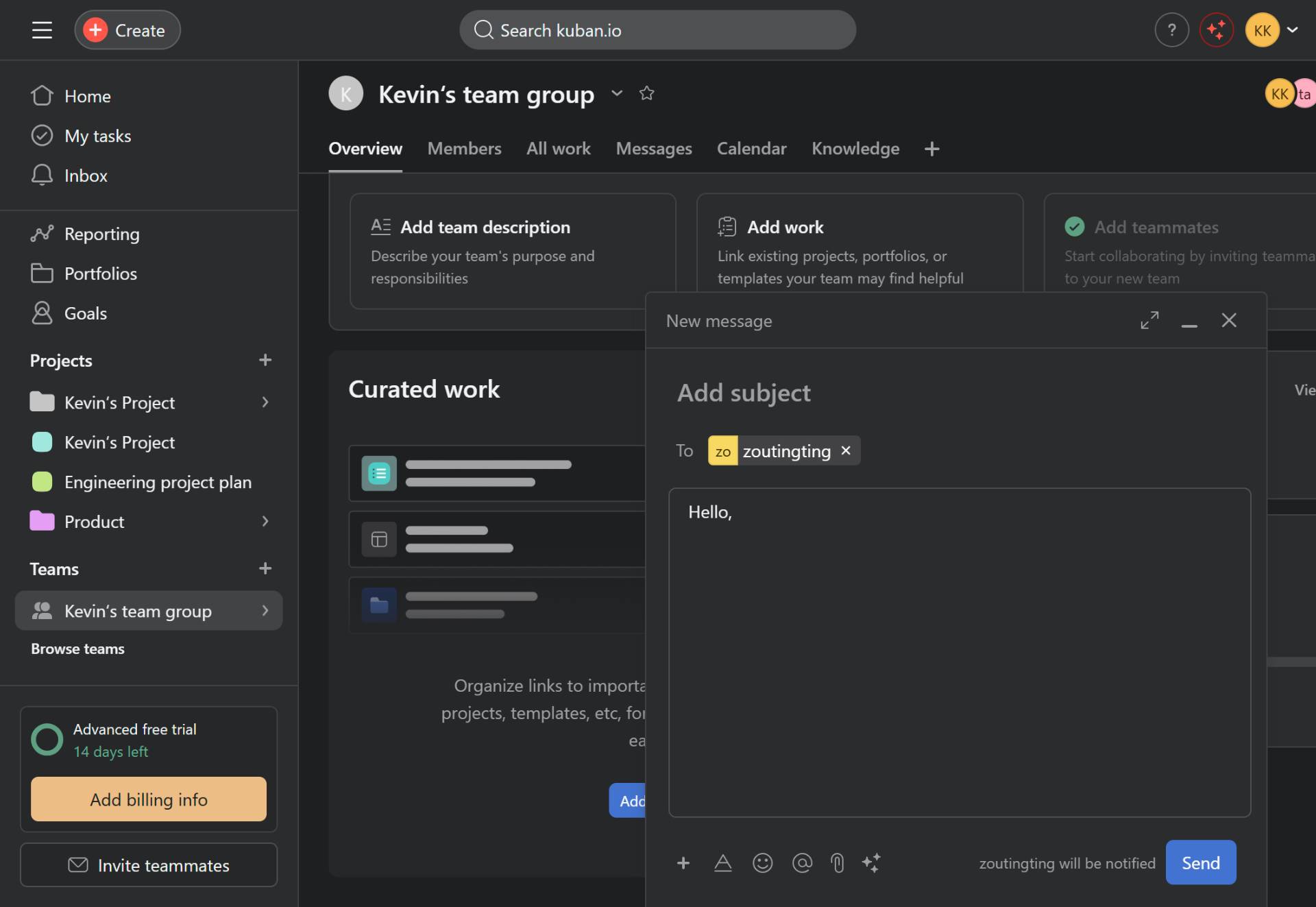Open the KK profile avatar

tap(1262, 30)
